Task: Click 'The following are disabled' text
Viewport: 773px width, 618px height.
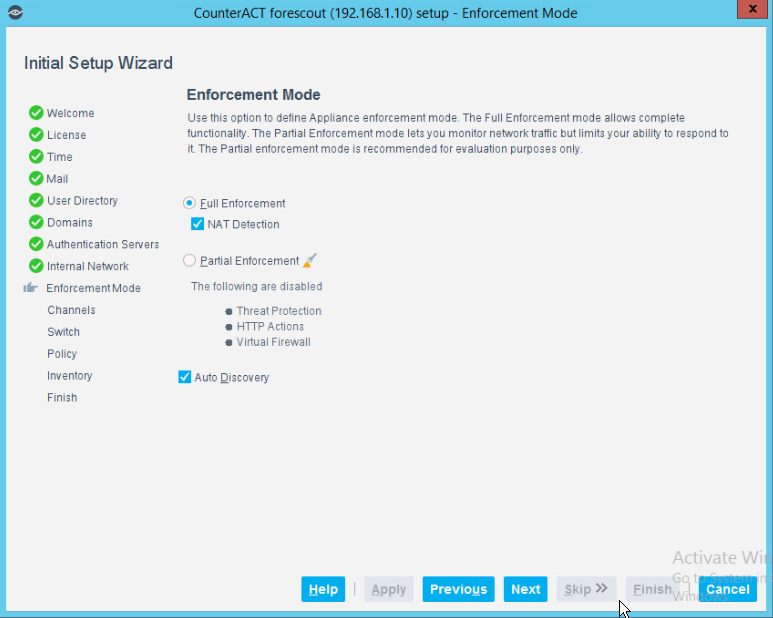Action: point(257,286)
